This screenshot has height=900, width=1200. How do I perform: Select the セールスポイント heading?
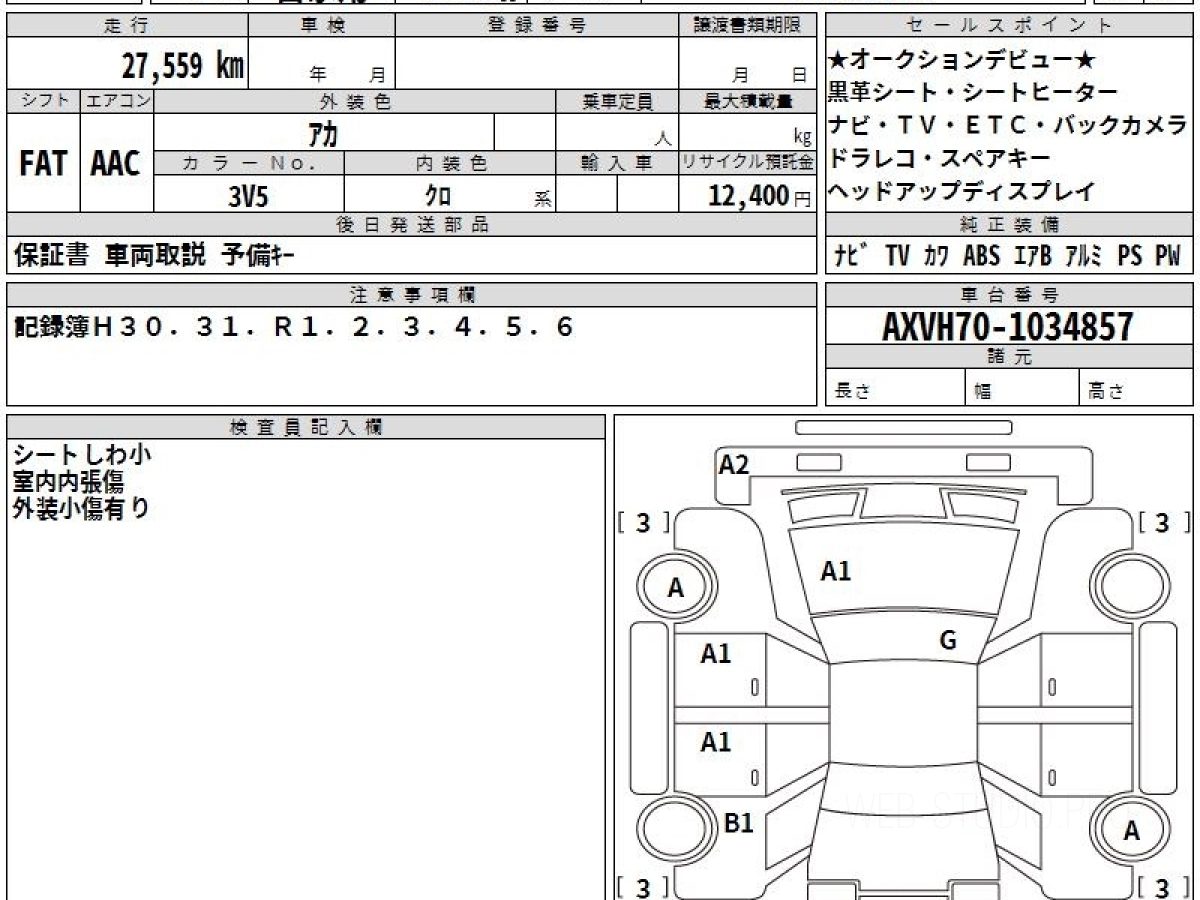point(1009,26)
